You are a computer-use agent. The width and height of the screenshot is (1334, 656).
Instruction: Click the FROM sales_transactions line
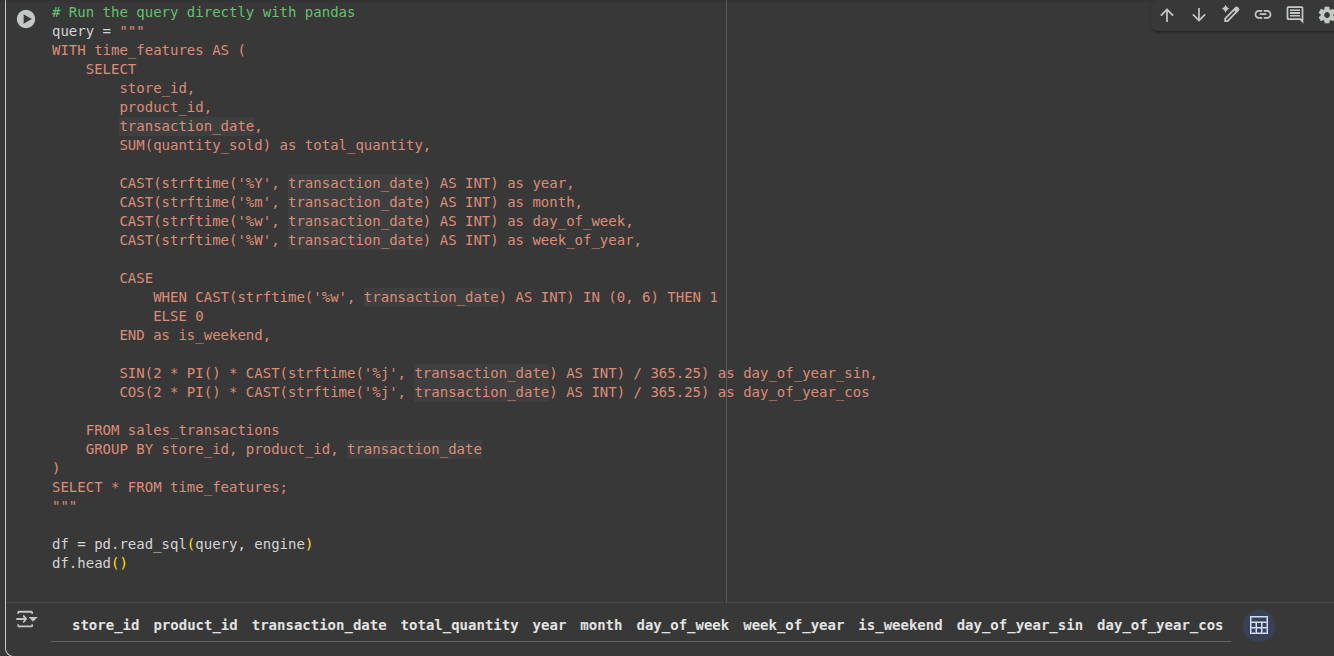pyautogui.click(x=182, y=430)
